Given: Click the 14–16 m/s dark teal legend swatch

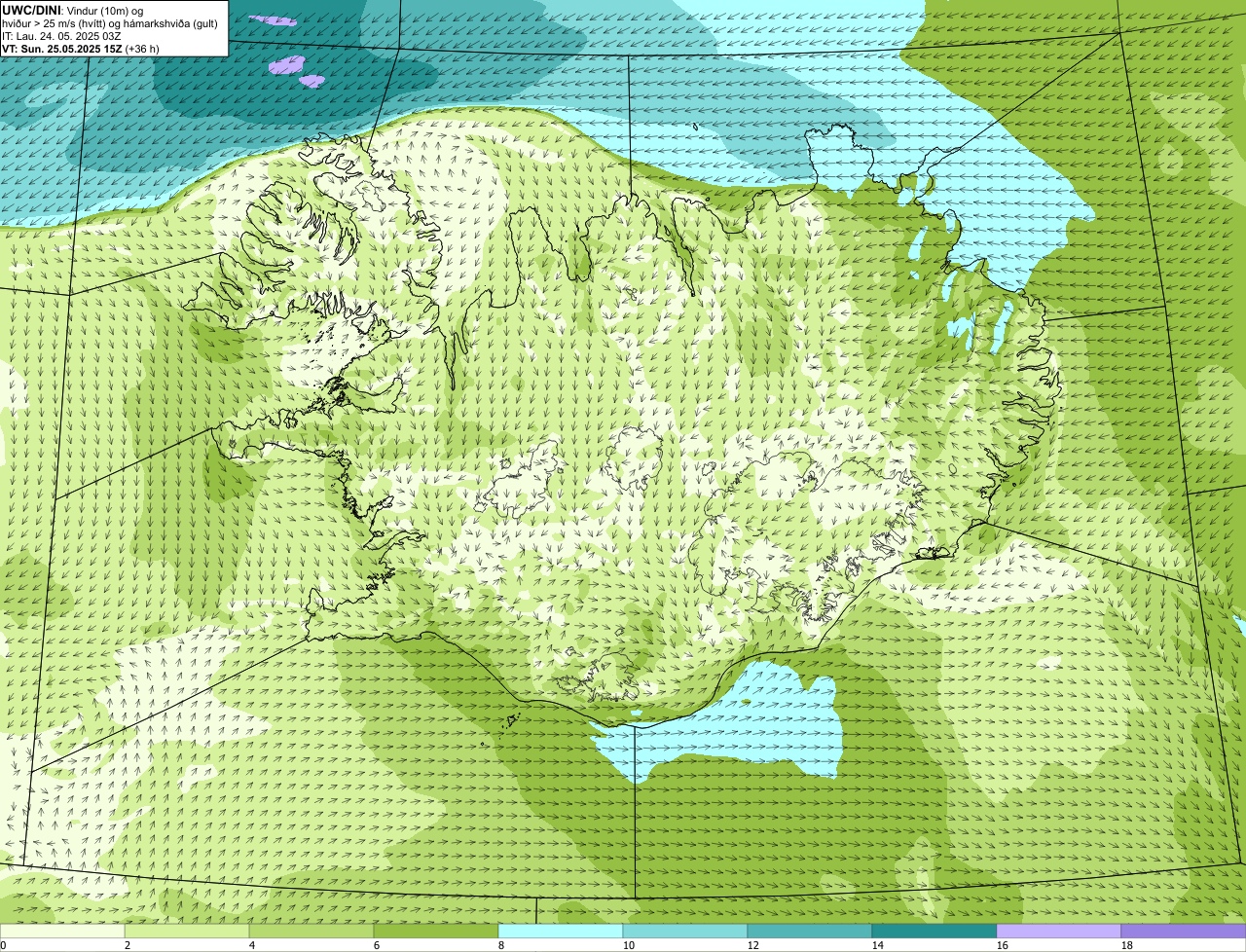Looking at the screenshot, I should click(x=934, y=932).
